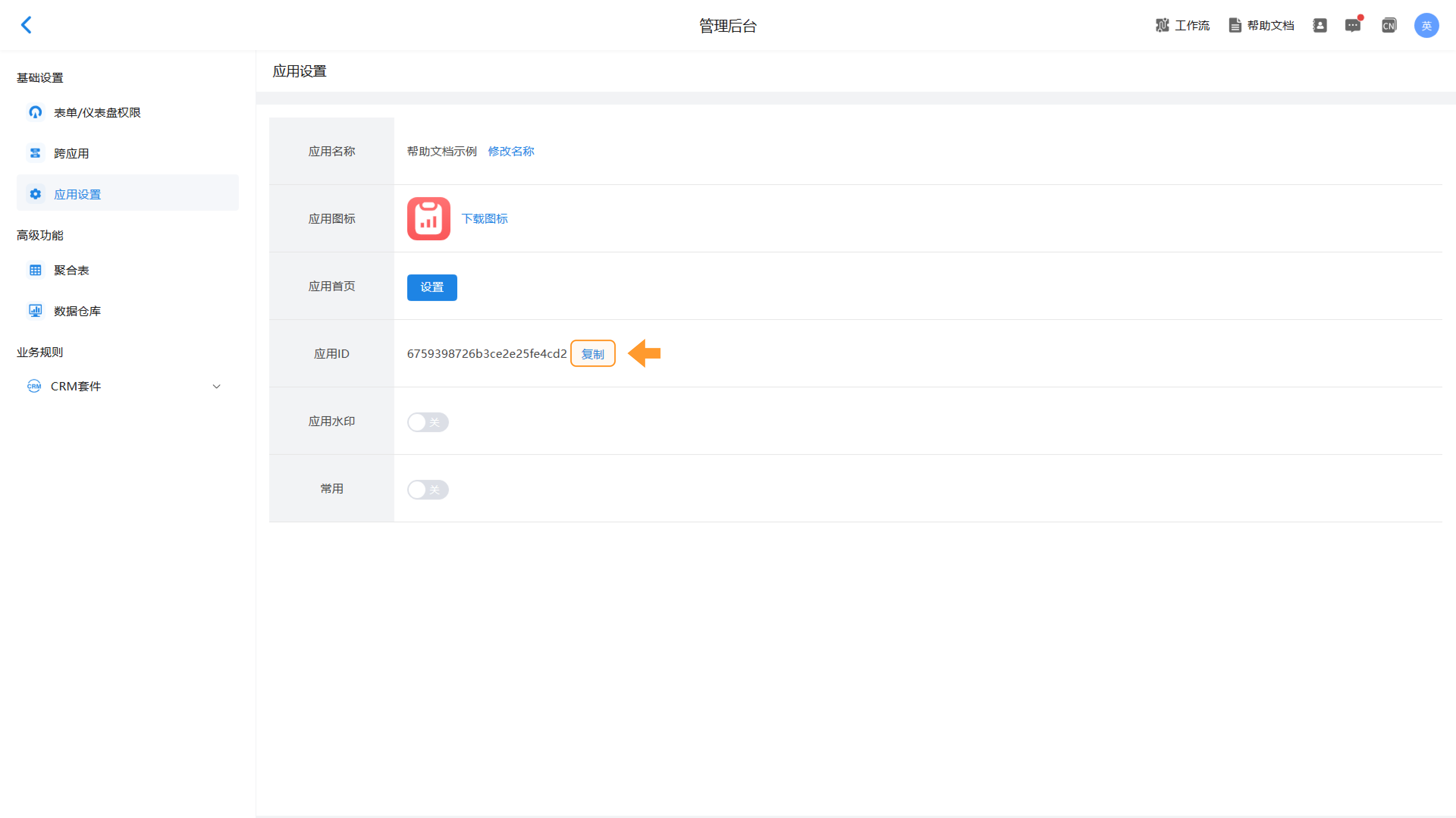The image size is (1456, 818).
Task: Open 表单/仪表盘权限 in sidebar
Action: tap(97, 113)
